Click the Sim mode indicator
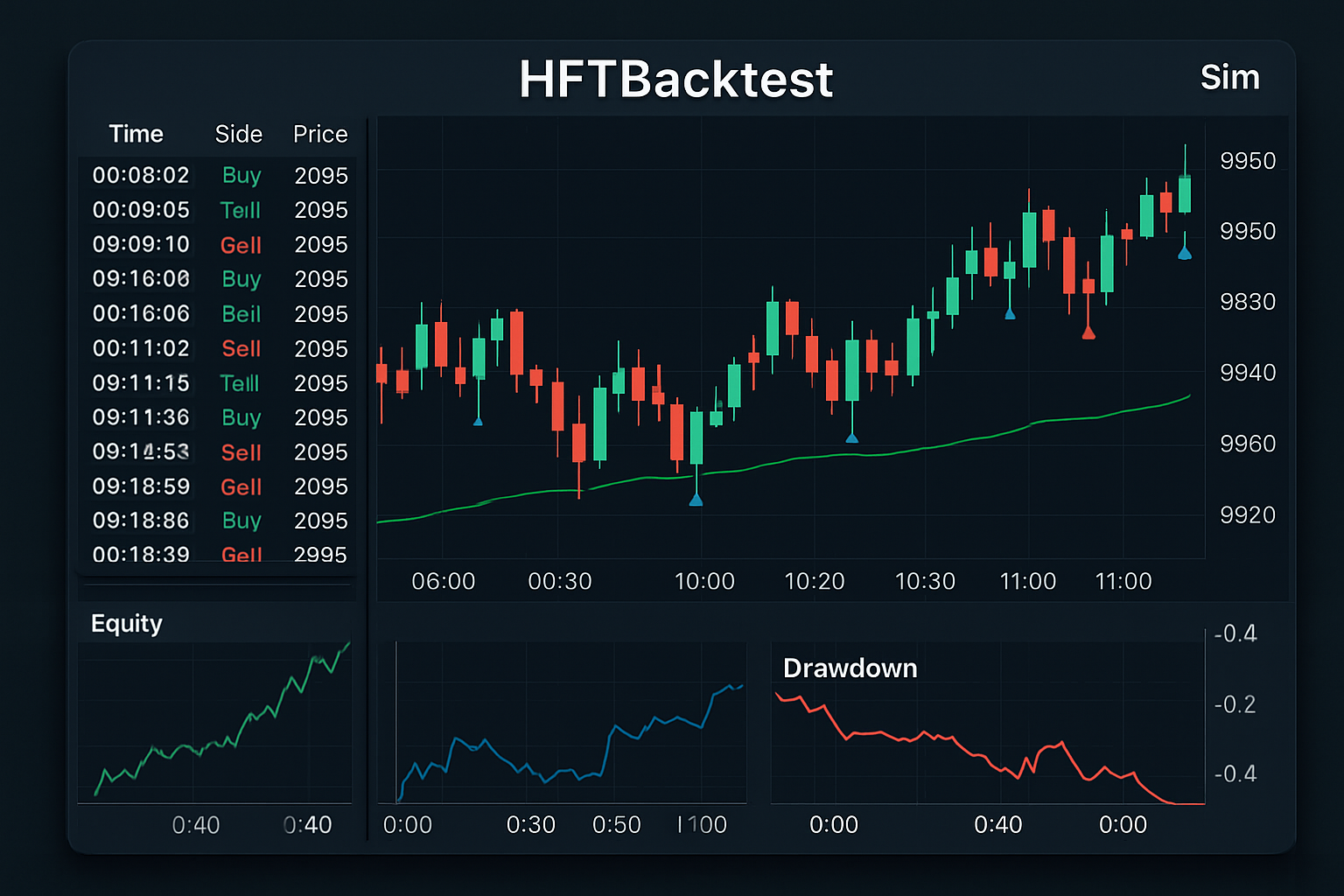1344x896 pixels. click(1231, 78)
